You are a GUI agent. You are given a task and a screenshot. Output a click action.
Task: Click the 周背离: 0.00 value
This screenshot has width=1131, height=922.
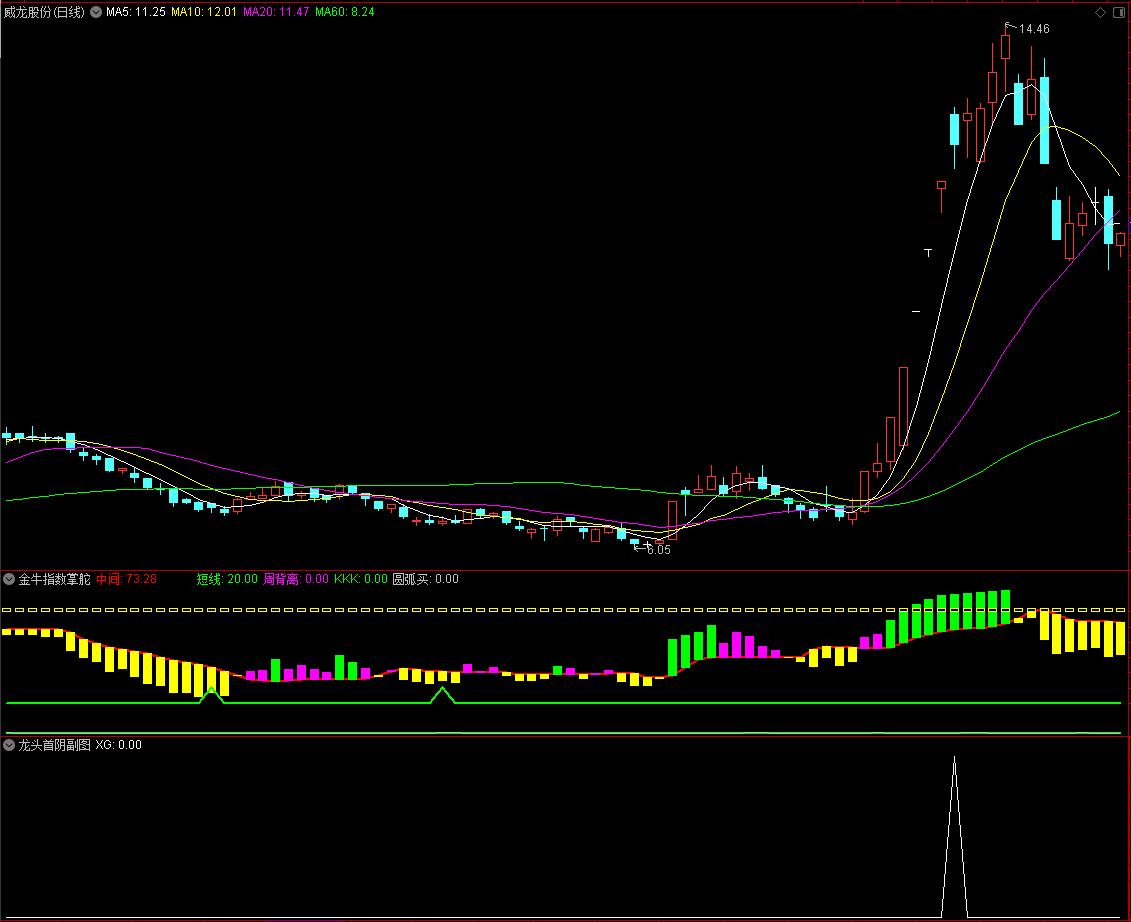(296, 579)
